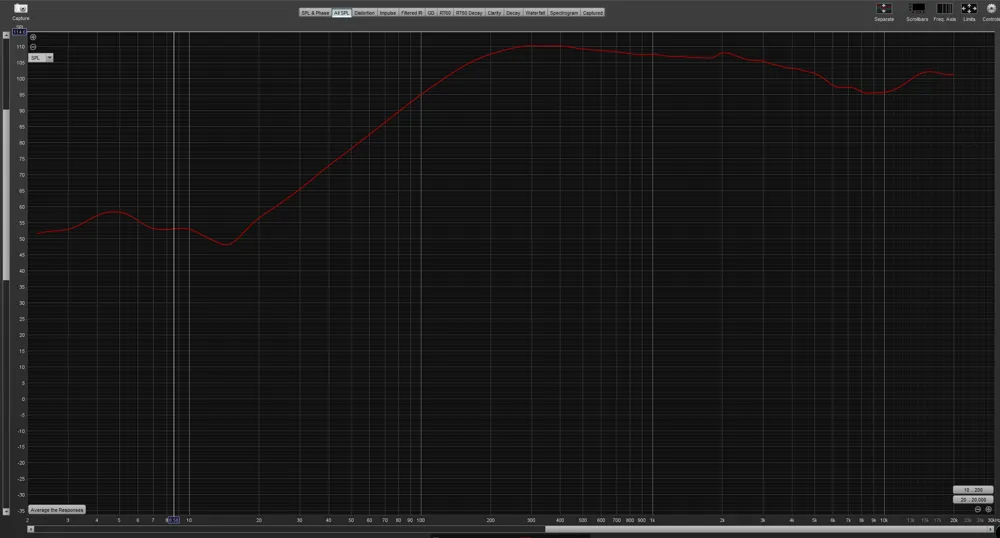This screenshot has width=1000, height=538.
Task: Open the Controls gear icon
Action: (x=990, y=8)
